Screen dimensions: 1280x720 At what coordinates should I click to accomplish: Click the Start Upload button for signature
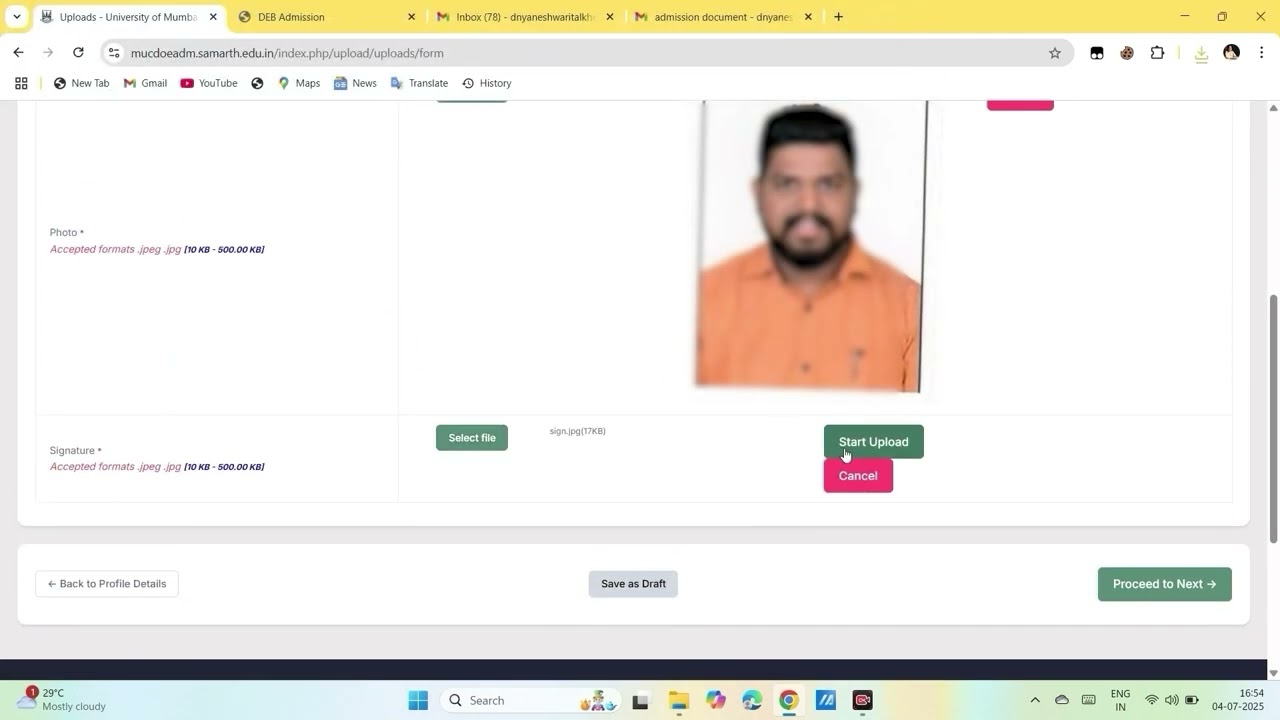point(873,442)
